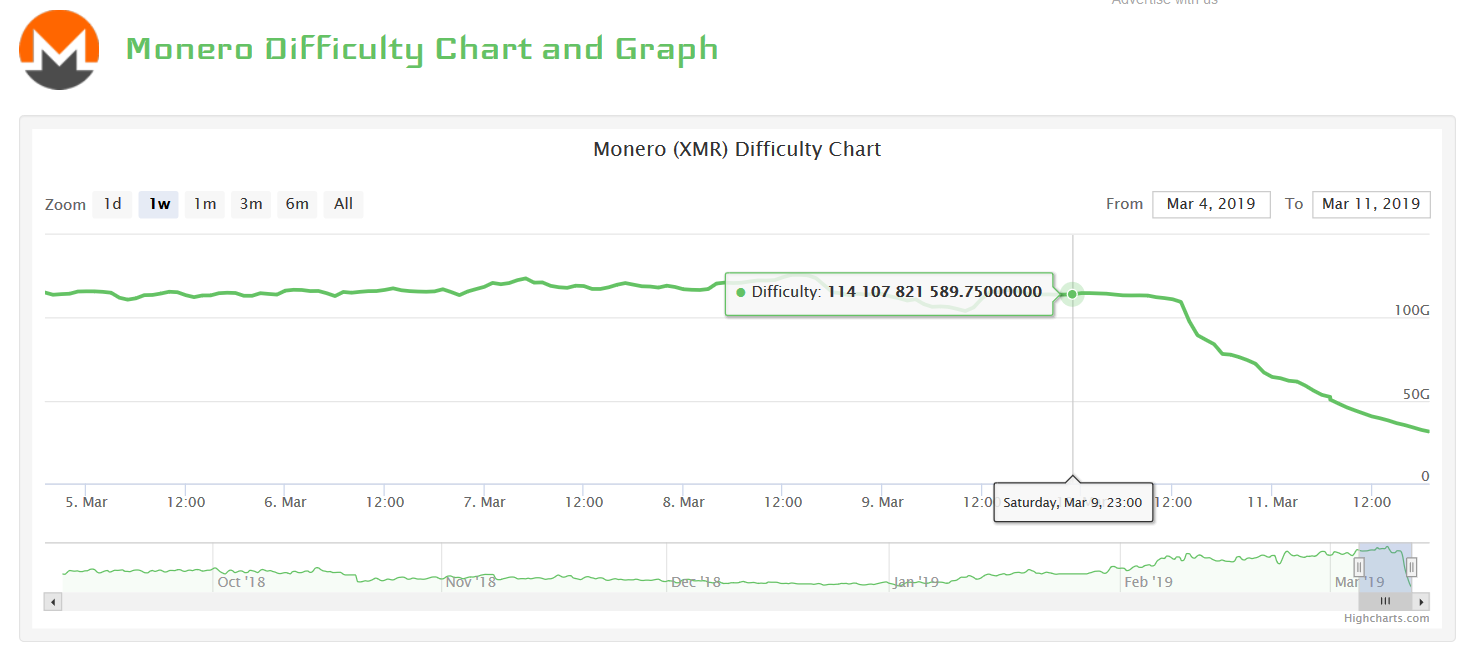Screen dimensions: 1479x654
Task: Click the Saturday, Mar 9, 23:00 tooltip
Action: tap(1073, 502)
